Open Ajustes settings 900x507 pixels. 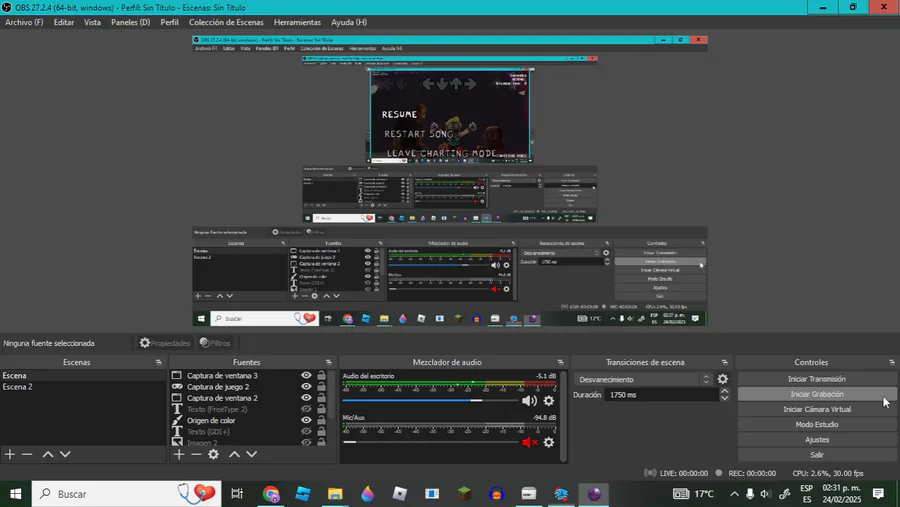point(816,440)
